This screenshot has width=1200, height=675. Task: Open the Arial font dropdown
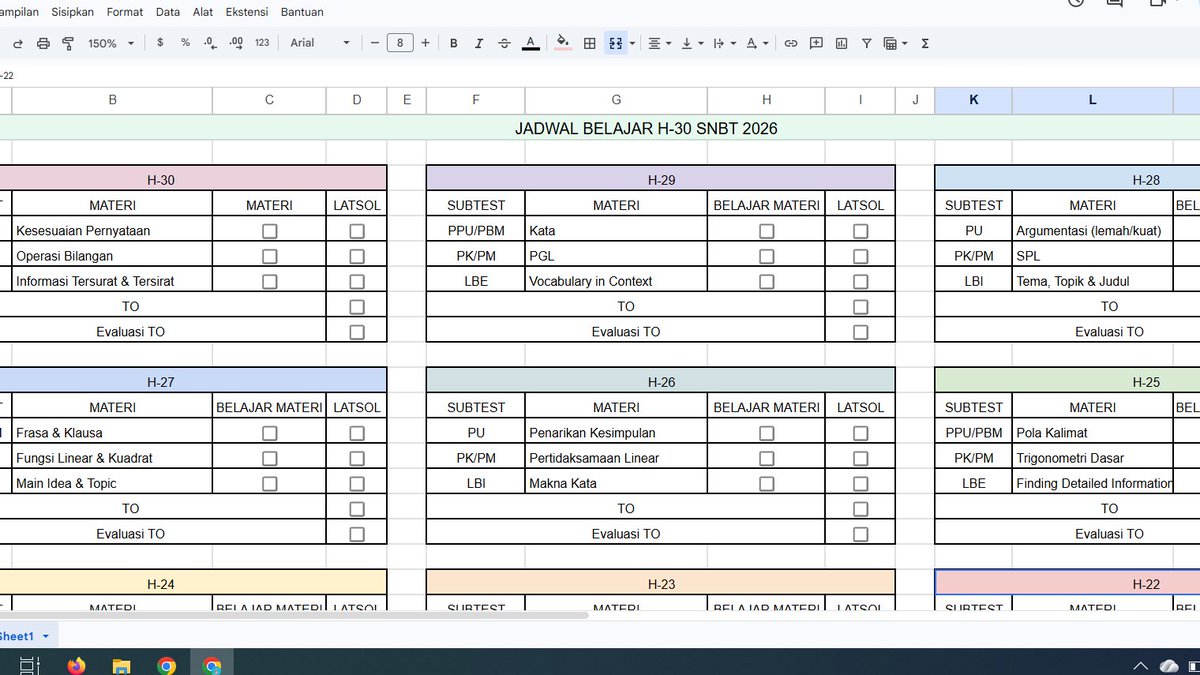tap(320, 43)
